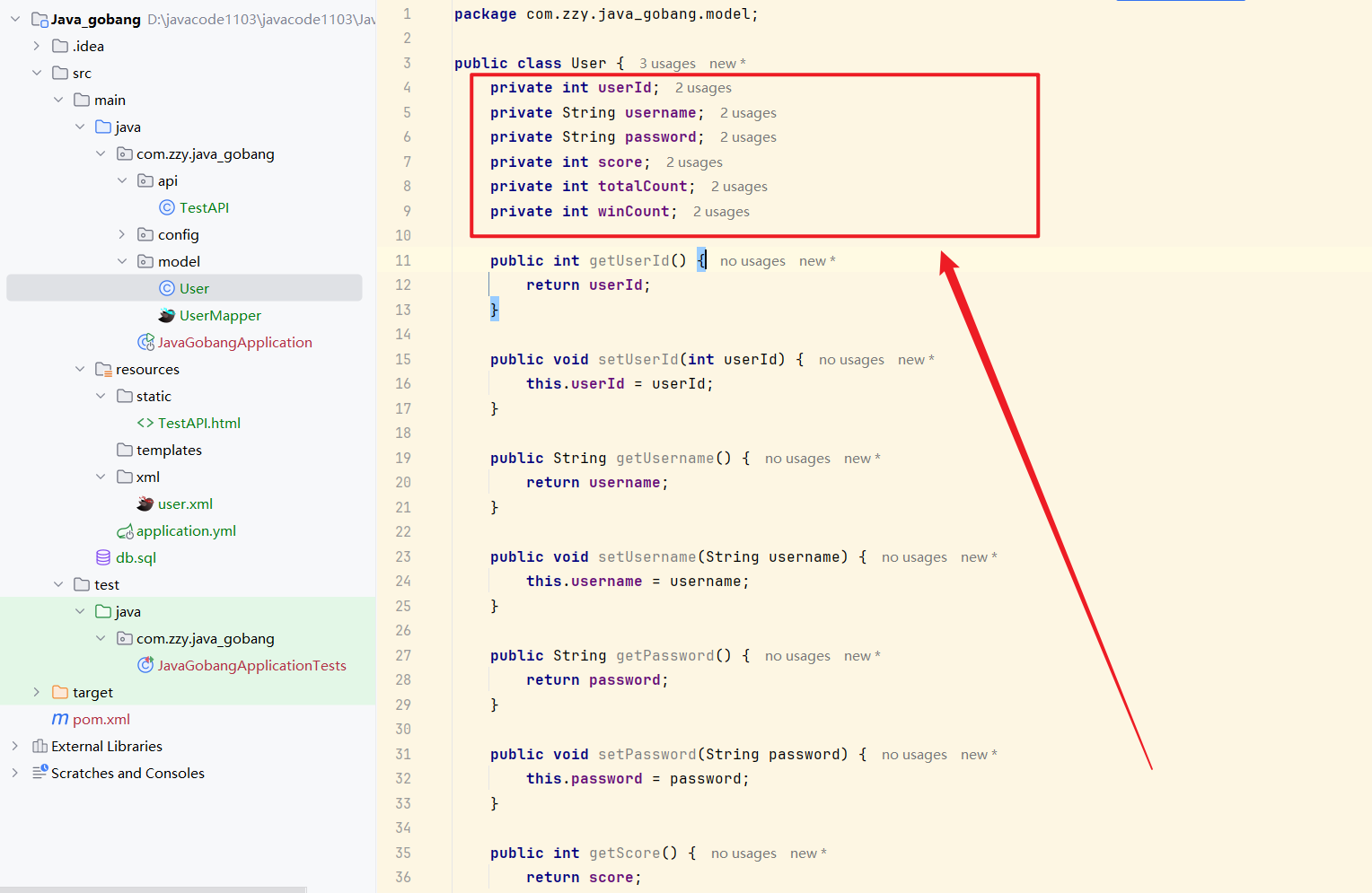Viewport: 1372px width, 893px height.
Task: Expand the config package
Action: (122, 234)
